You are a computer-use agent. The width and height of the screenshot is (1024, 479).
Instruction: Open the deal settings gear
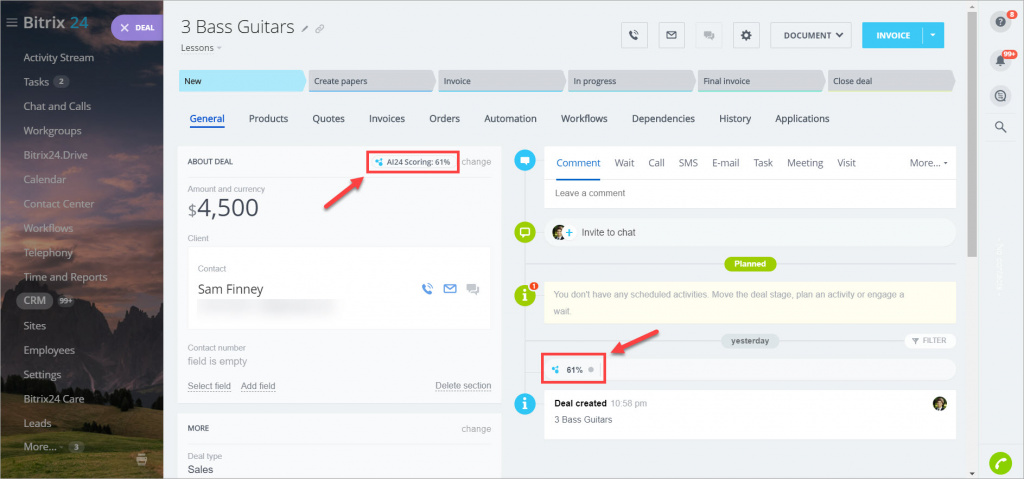[x=746, y=35]
